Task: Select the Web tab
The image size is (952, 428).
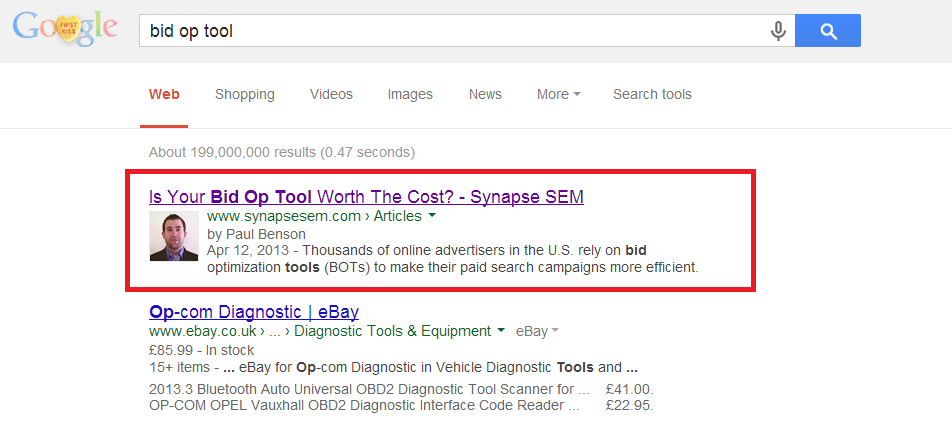Action: (x=164, y=95)
